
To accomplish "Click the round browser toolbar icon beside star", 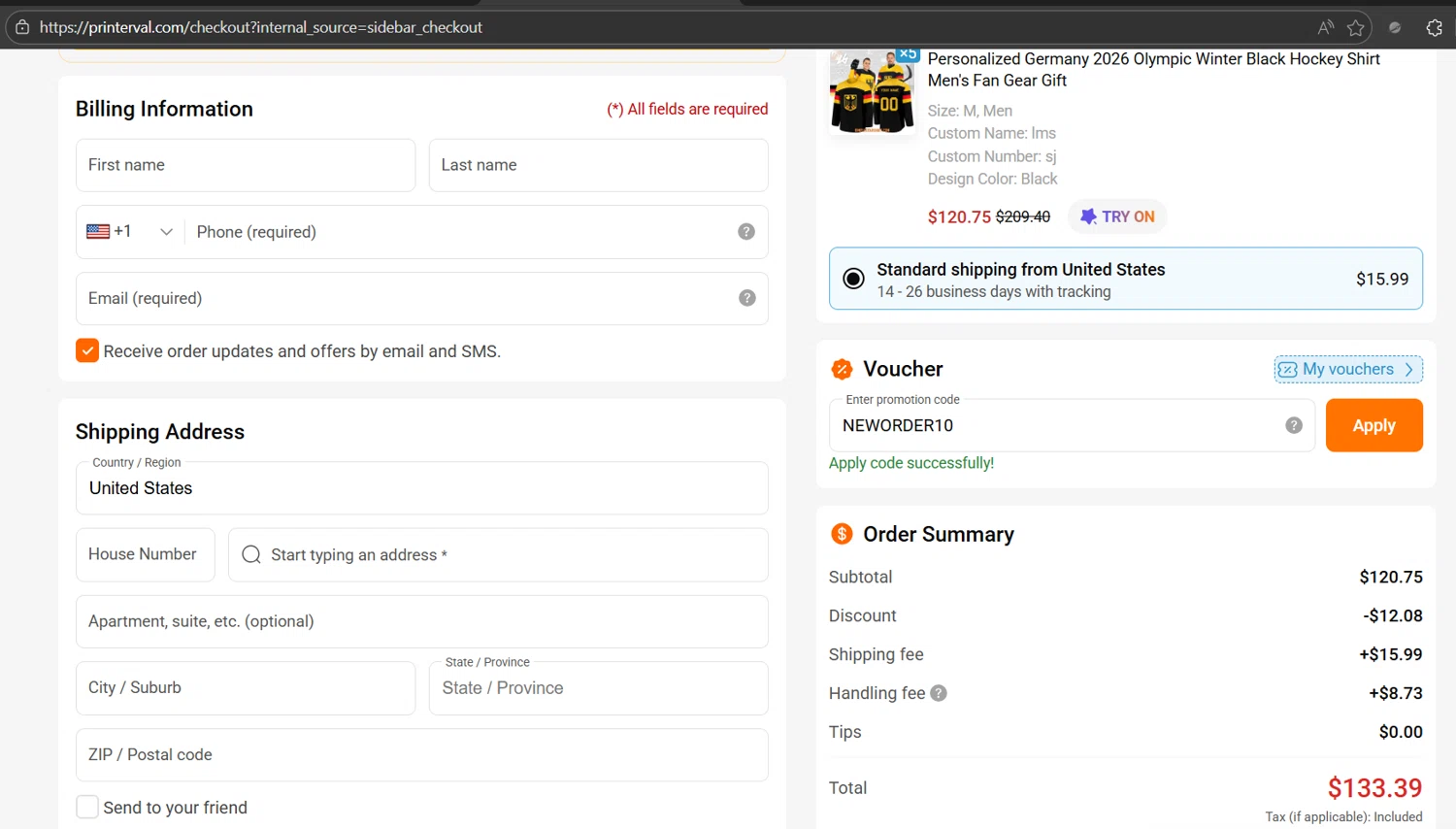I will click(1395, 27).
